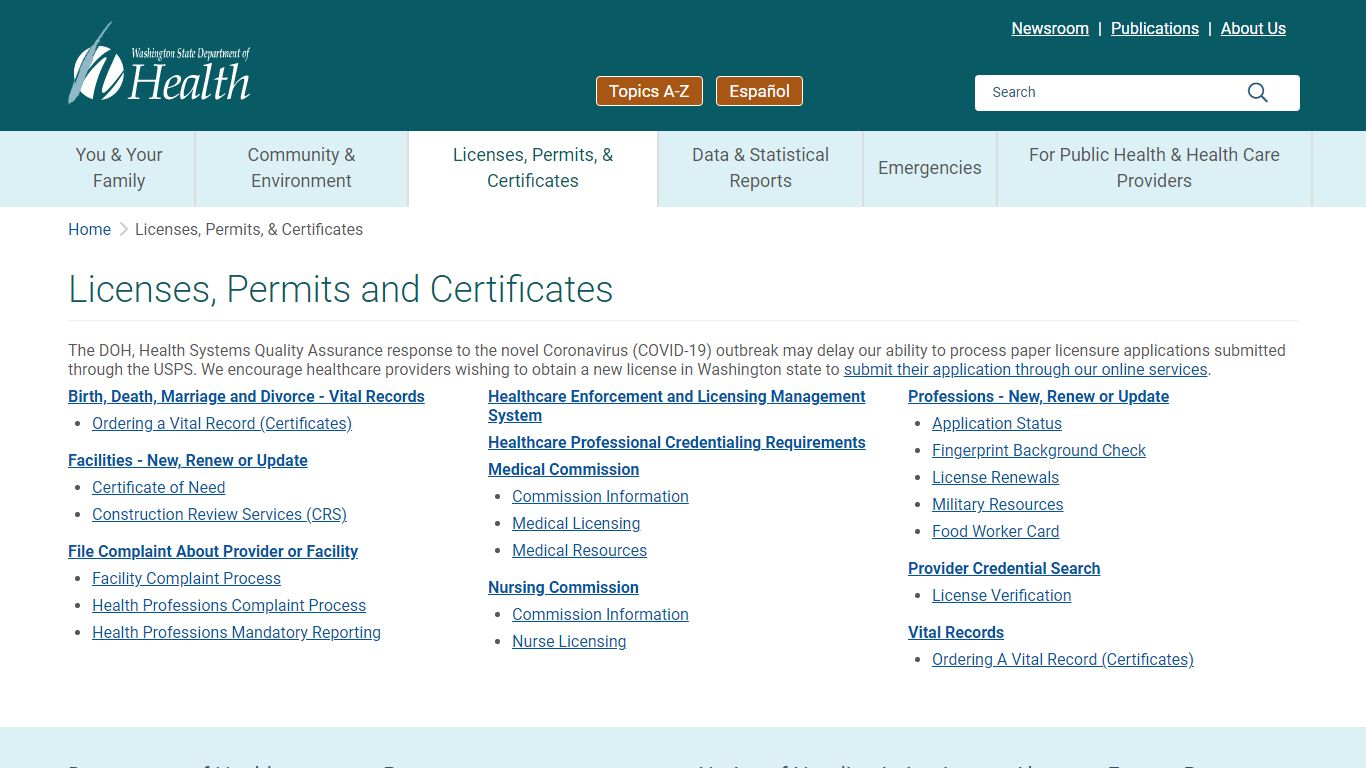1366x768 pixels.
Task: Open the You & Your Family menu
Action: coord(119,168)
